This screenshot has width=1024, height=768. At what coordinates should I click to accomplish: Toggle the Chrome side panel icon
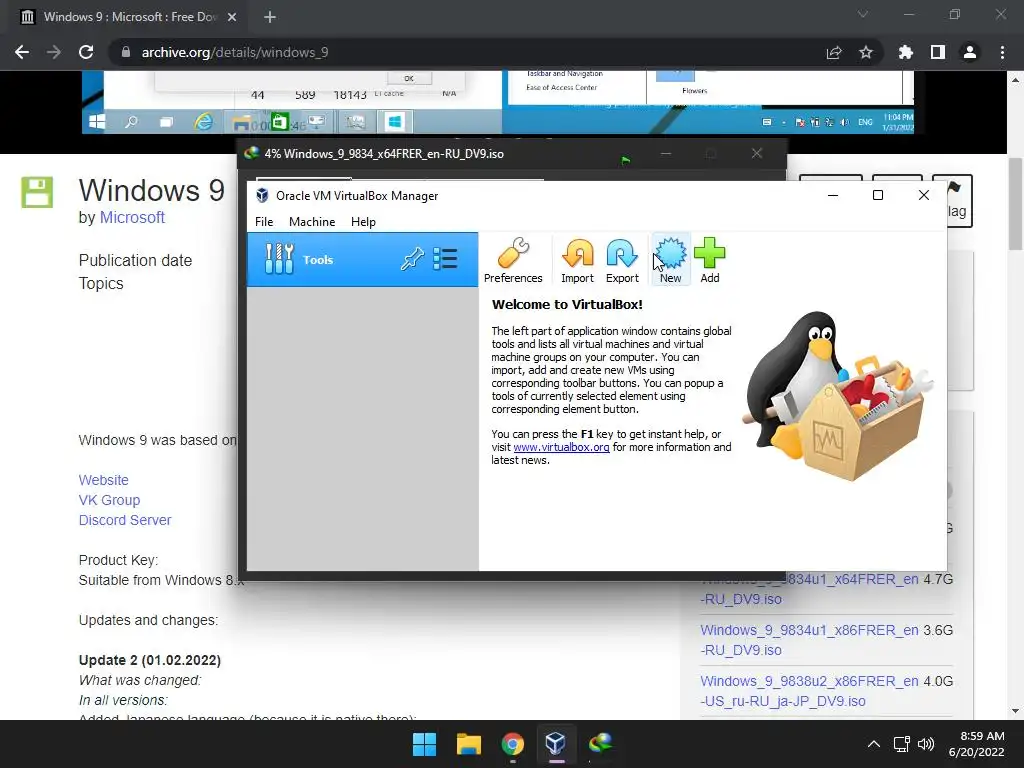point(938,52)
